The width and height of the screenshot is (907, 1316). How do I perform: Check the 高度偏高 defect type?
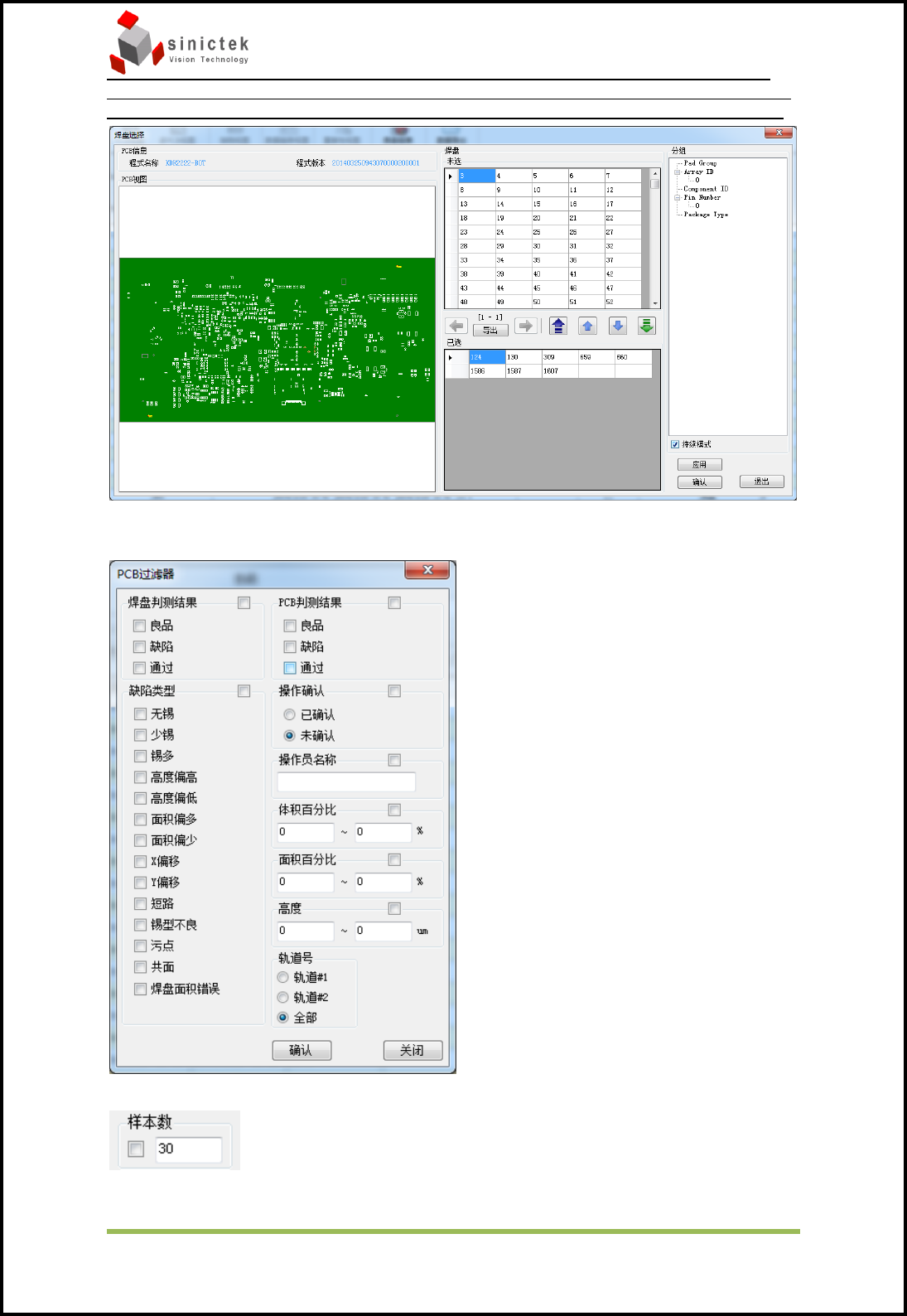point(140,777)
